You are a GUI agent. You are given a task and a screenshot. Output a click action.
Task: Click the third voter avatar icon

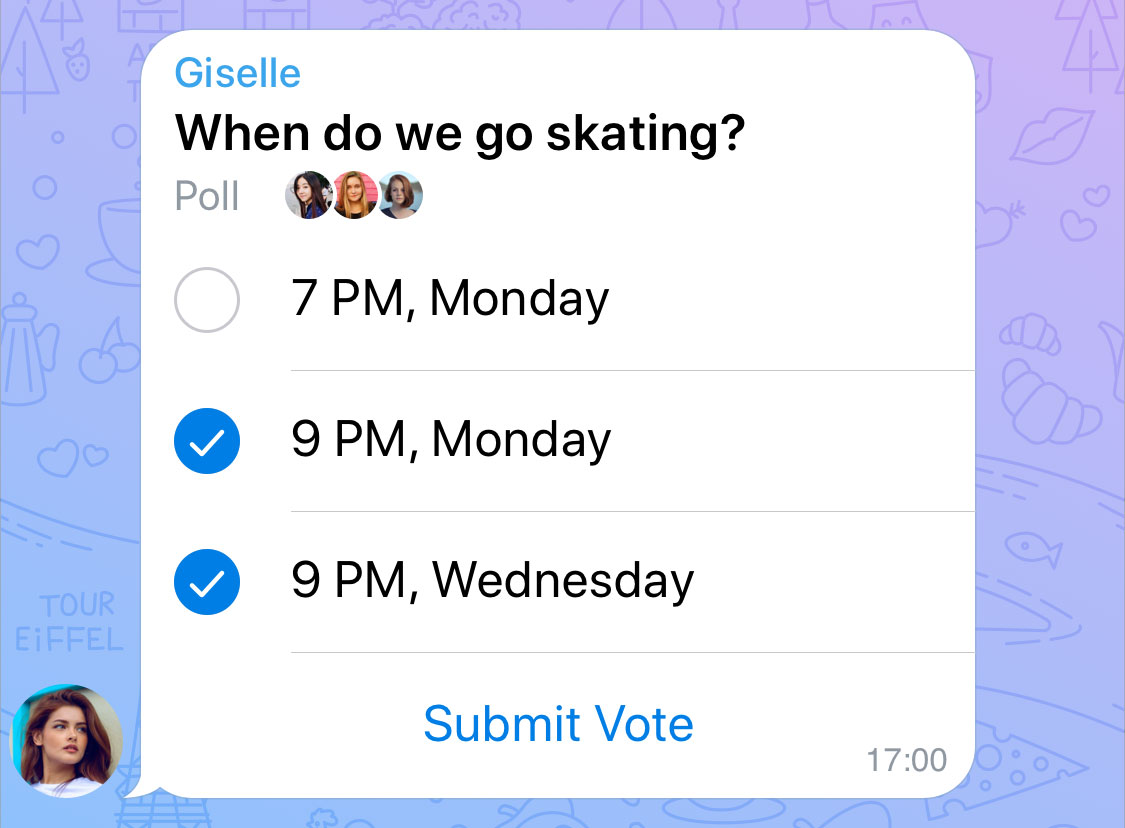click(x=399, y=195)
